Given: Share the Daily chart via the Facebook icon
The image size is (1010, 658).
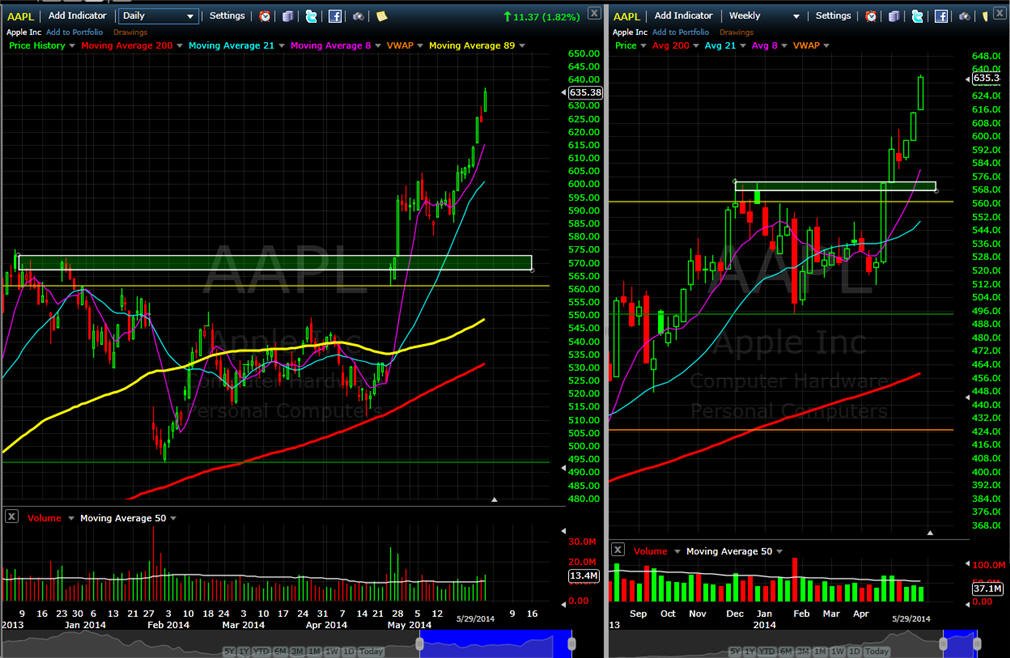Looking at the screenshot, I should 335,16.
